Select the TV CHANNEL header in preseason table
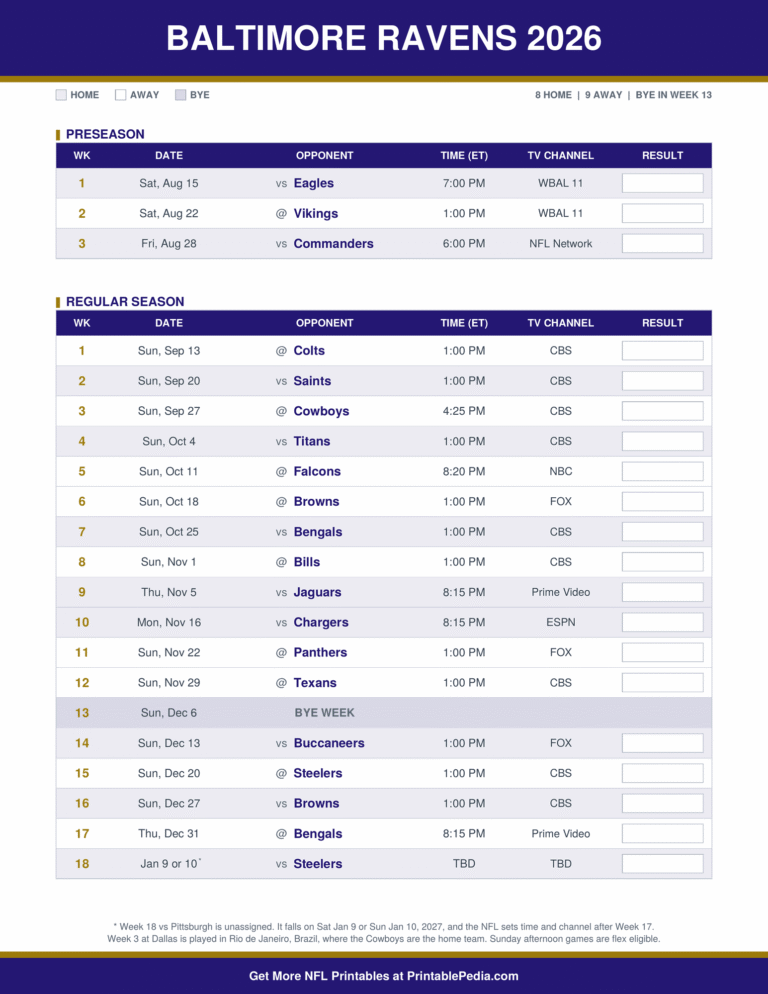Image resolution: width=768 pixels, height=994 pixels. [x=561, y=156]
